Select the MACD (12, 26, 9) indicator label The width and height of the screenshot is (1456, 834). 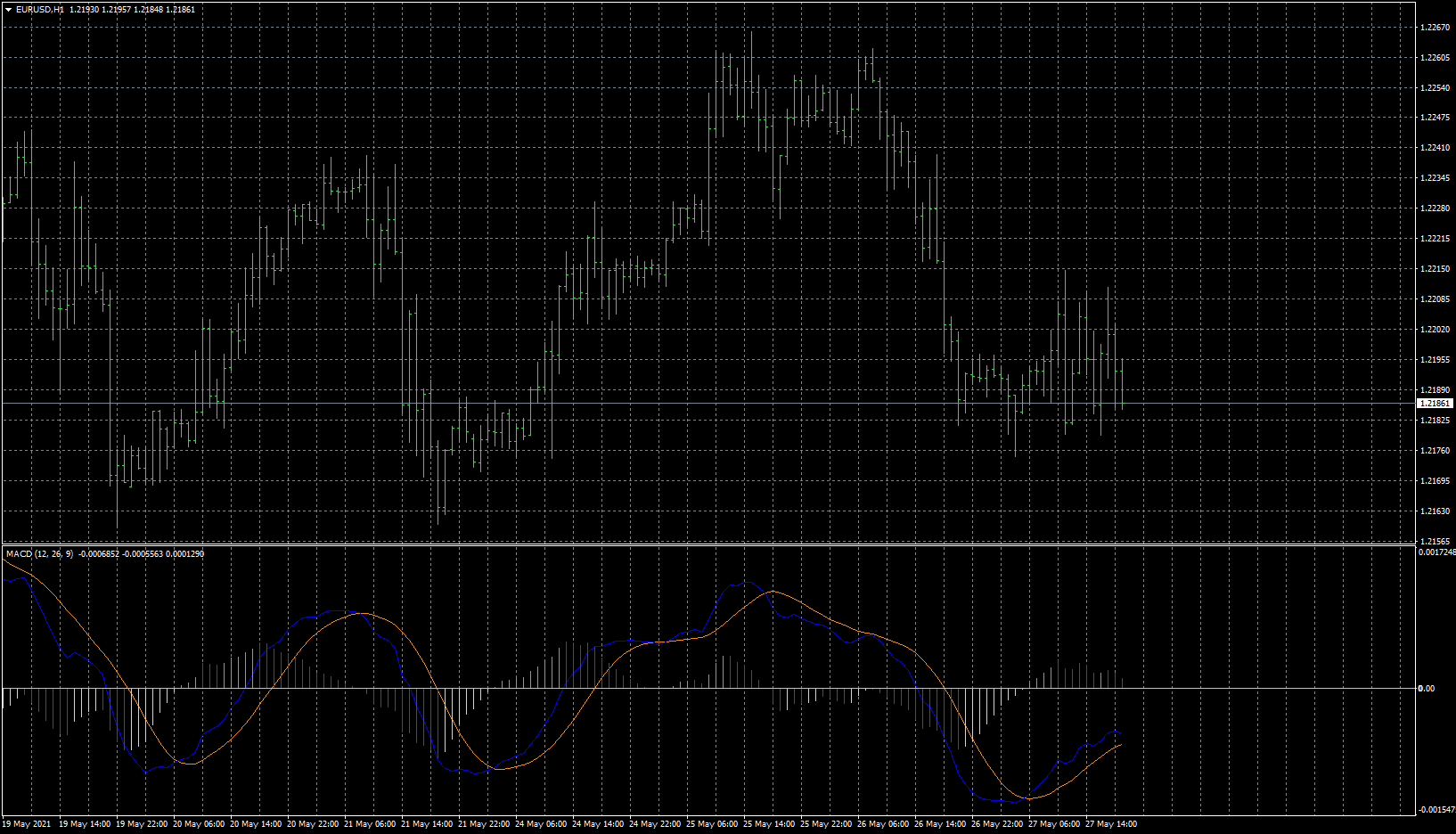click(x=39, y=553)
